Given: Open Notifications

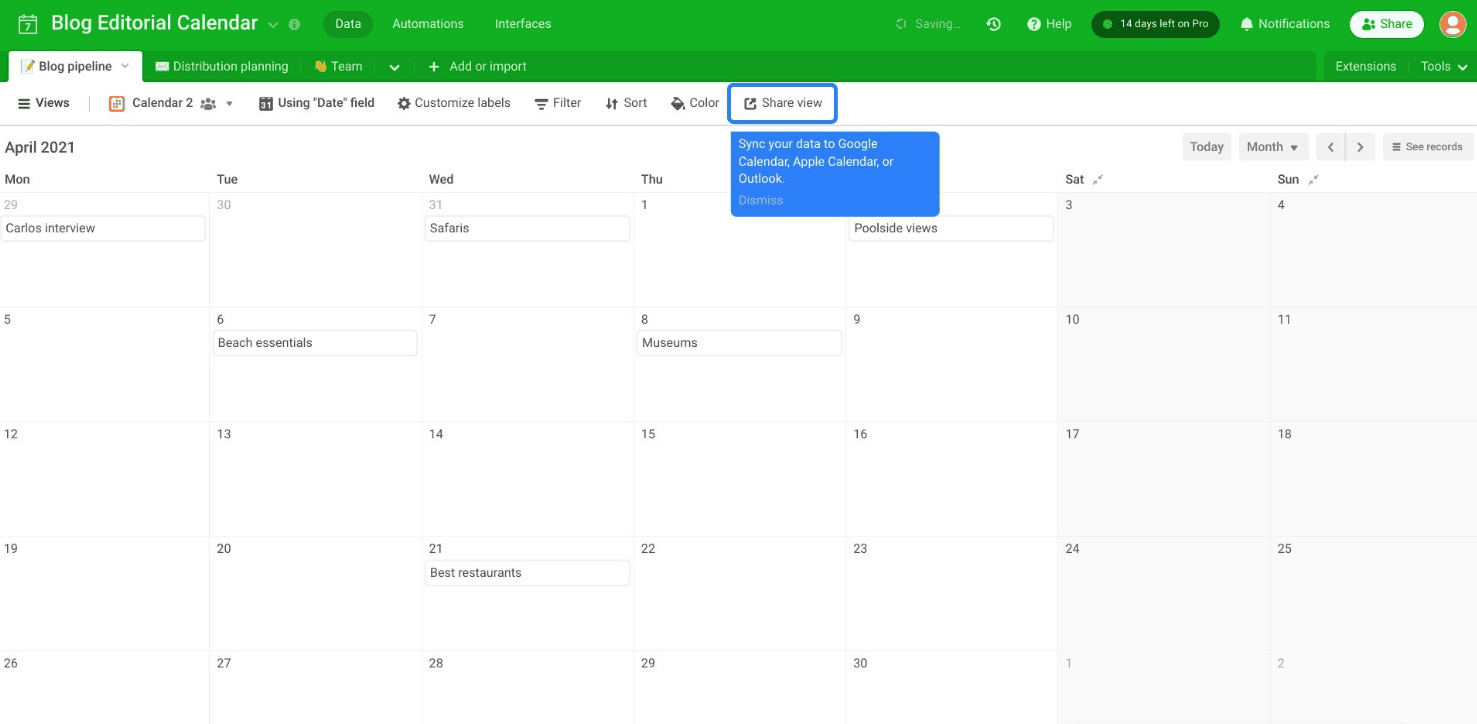Looking at the screenshot, I should click(x=1285, y=24).
